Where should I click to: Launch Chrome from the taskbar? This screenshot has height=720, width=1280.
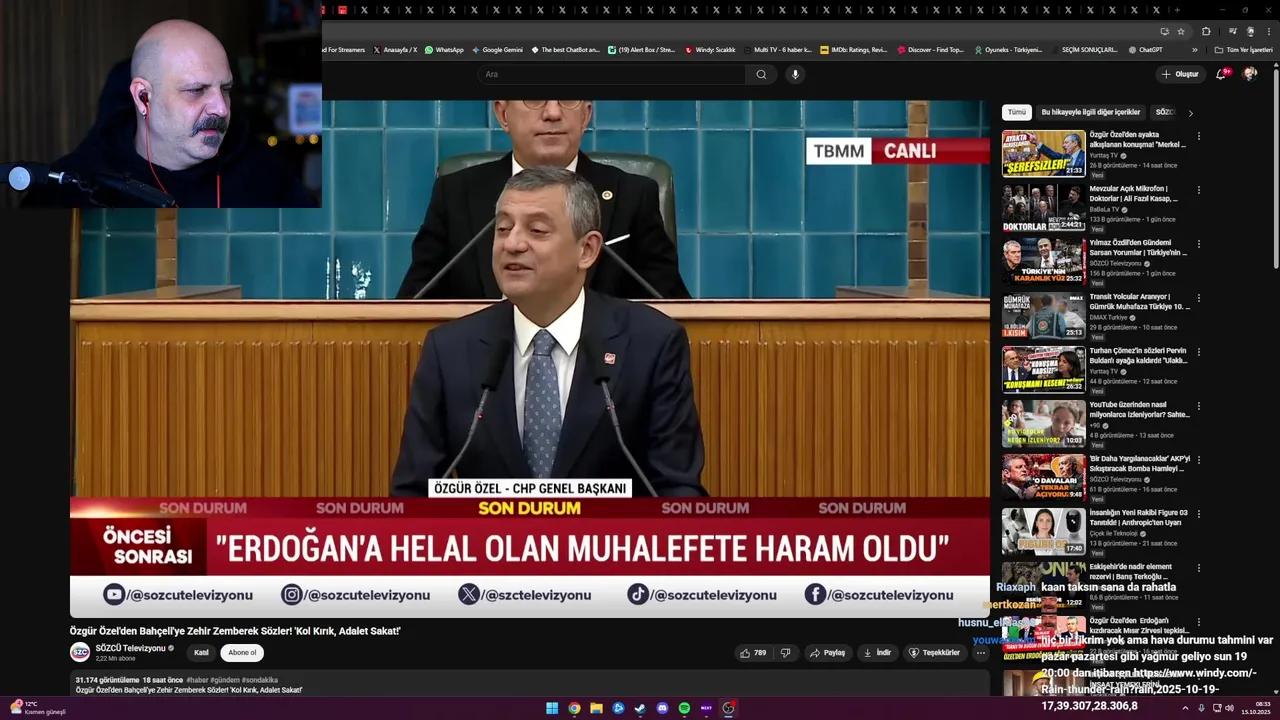click(x=574, y=708)
